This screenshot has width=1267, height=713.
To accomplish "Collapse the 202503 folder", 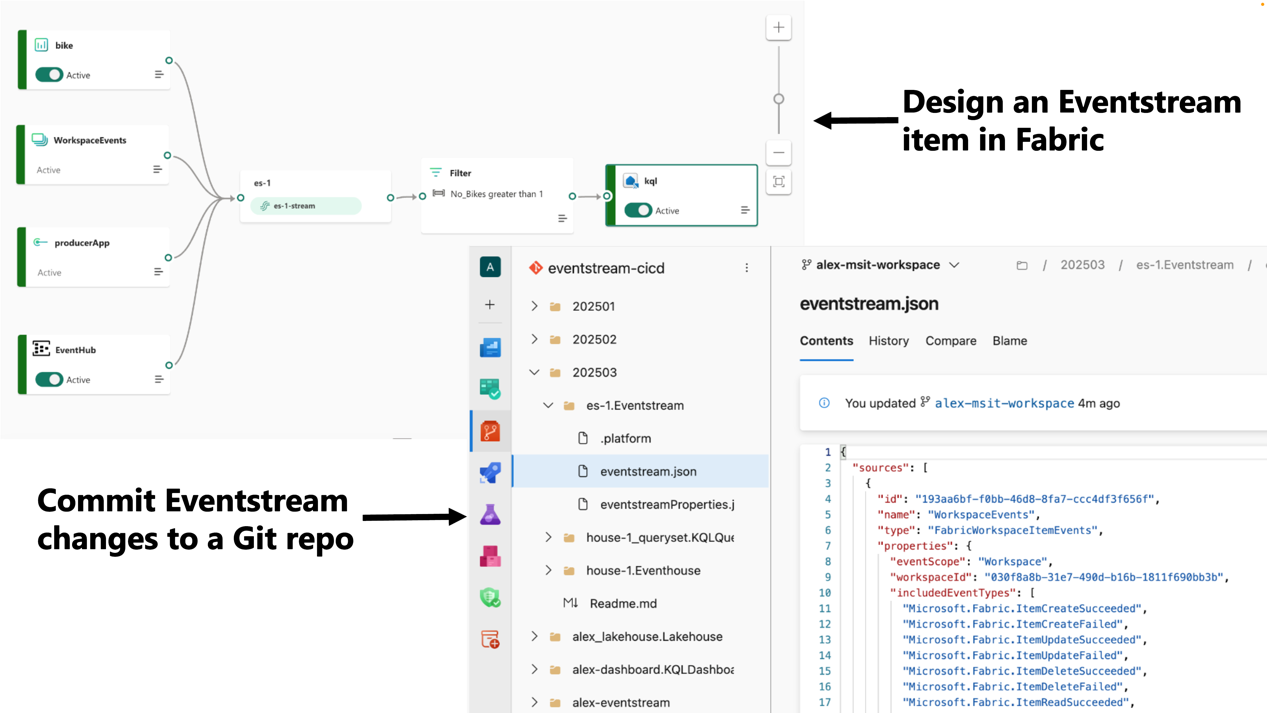I will click(x=534, y=373).
